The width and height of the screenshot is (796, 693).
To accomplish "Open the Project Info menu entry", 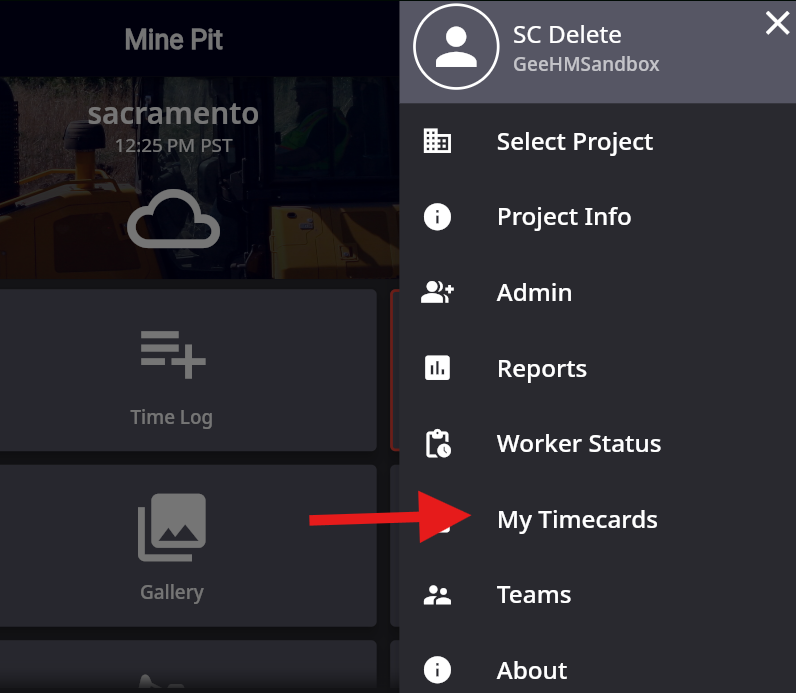I will pos(563,217).
